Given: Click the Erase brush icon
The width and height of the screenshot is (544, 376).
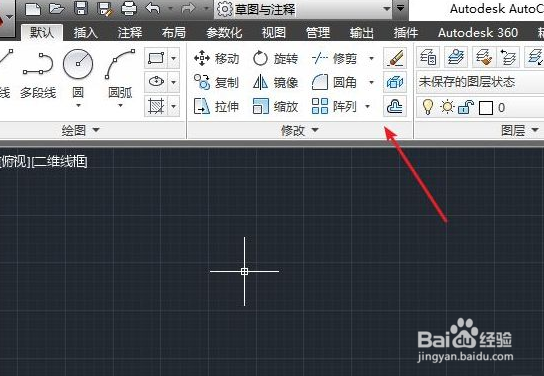Looking at the screenshot, I should (x=395, y=58).
